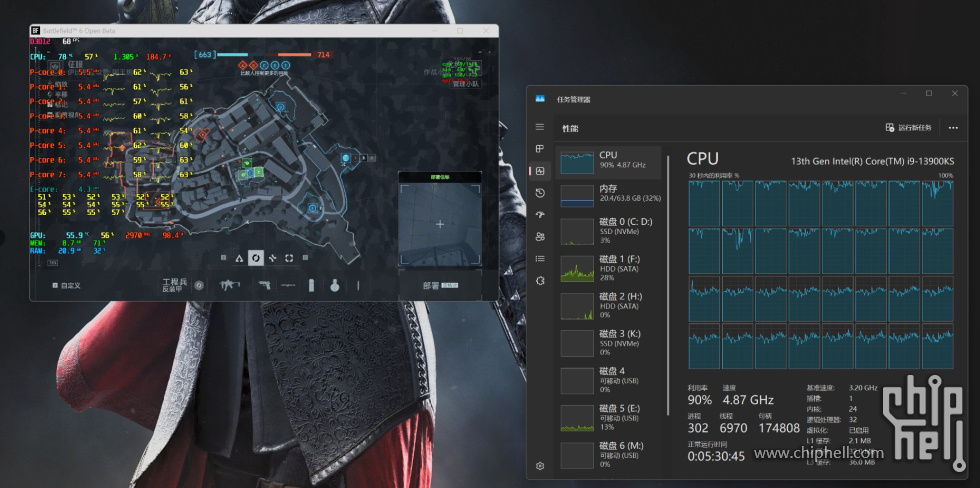
Task: Click the round emblem beside 工程兵
Action: (x=199, y=286)
